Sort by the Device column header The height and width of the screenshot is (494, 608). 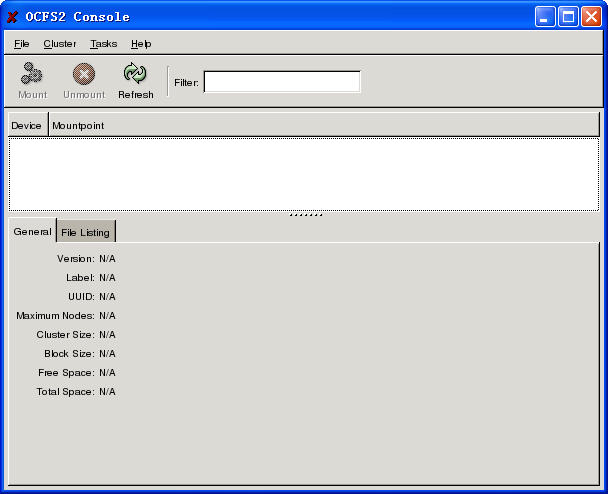pyautogui.click(x=28, y=125)
